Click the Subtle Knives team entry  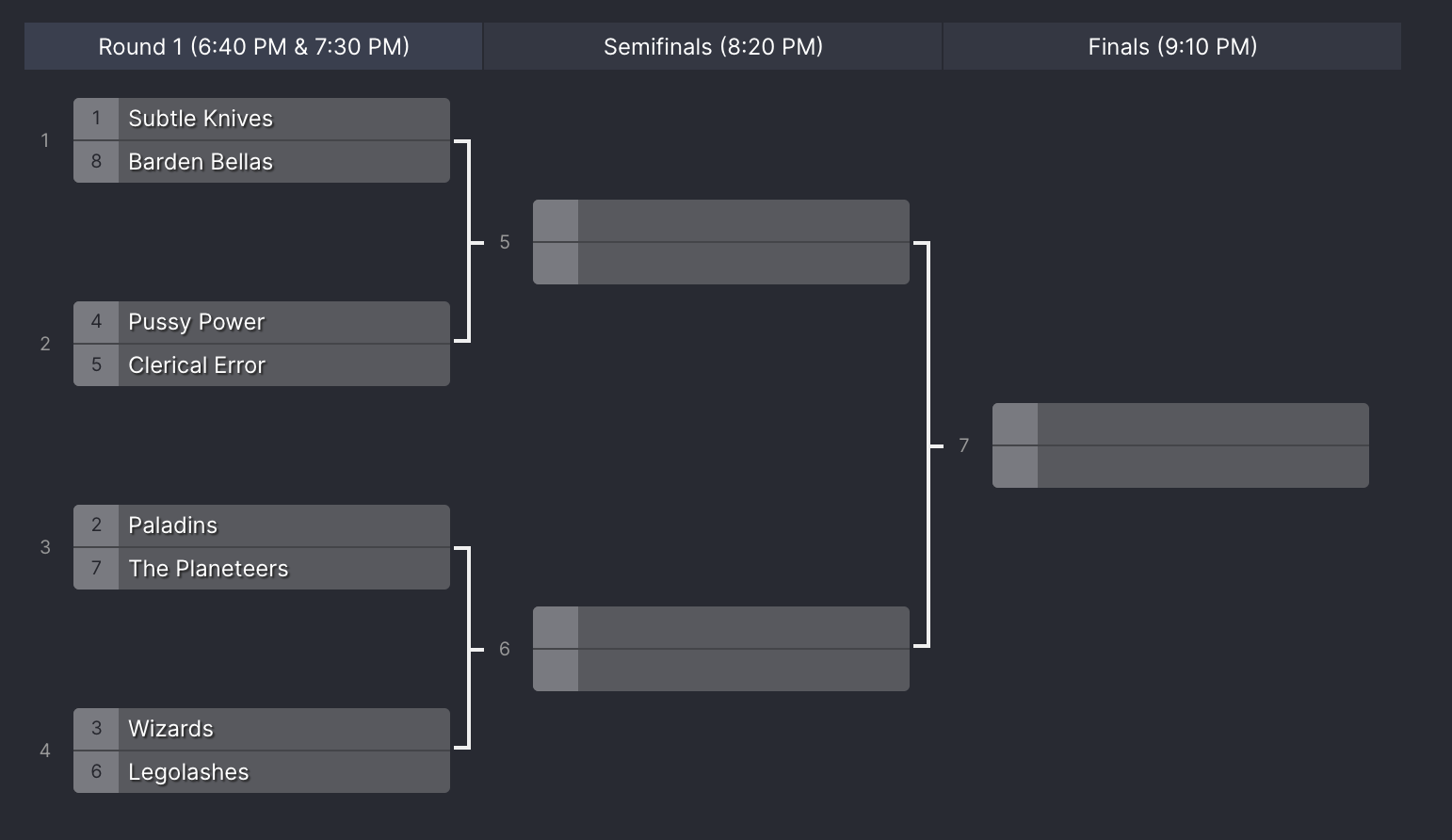[x=262, y=119]
